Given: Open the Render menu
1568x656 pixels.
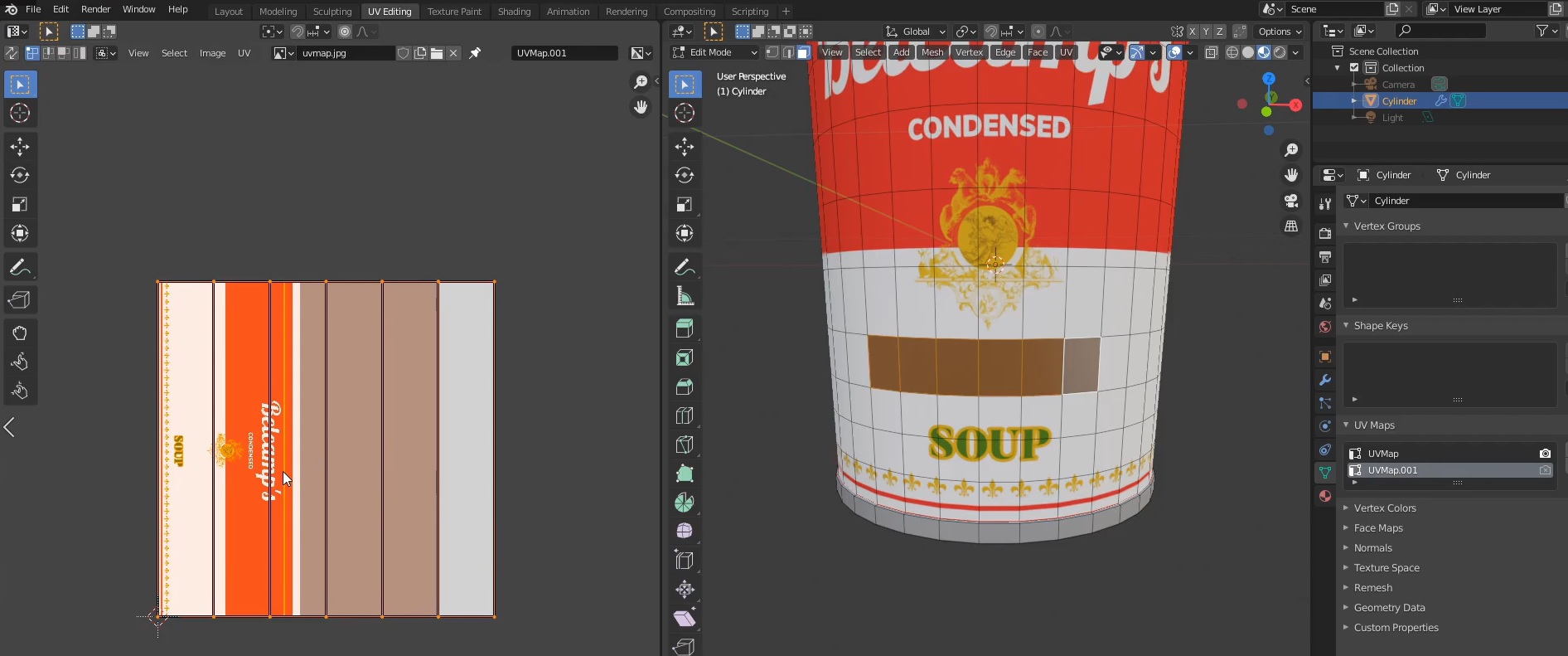Looking at the screenshot, I should 95,9.
